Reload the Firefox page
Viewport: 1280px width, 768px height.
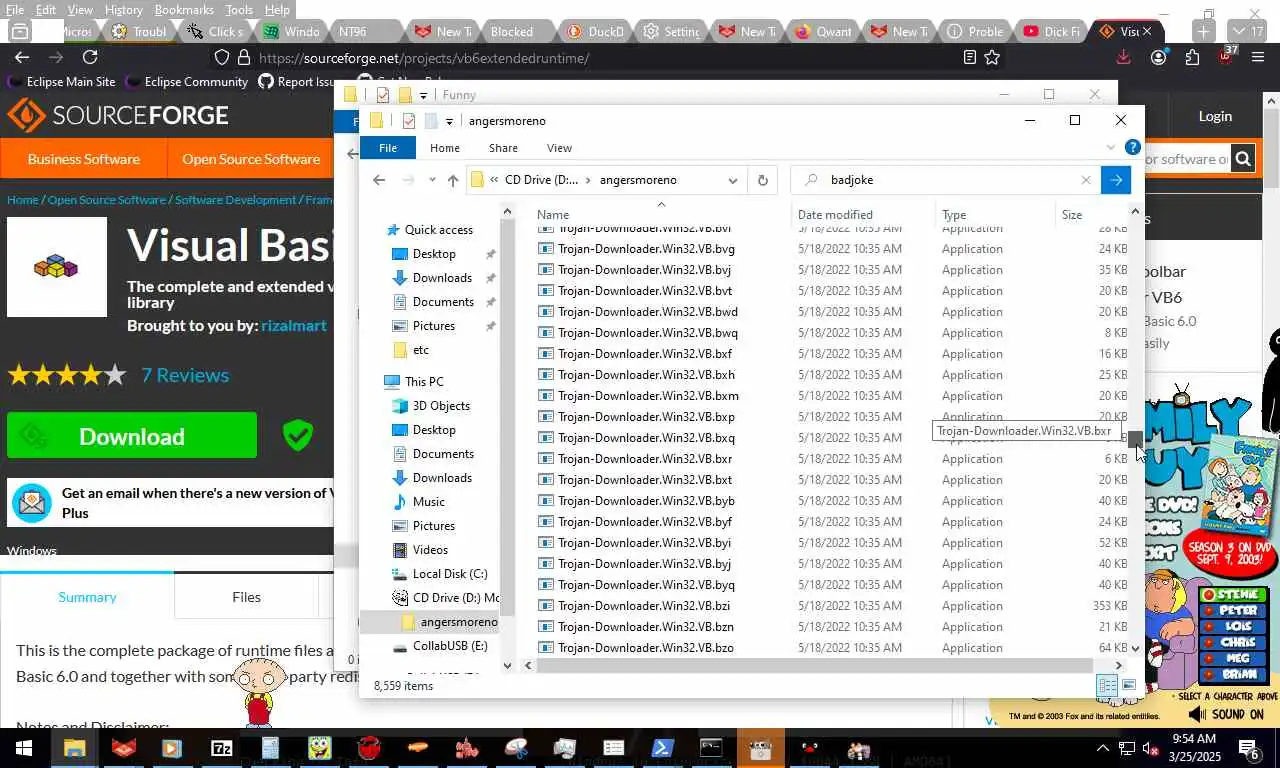click(x=90, y=58)
